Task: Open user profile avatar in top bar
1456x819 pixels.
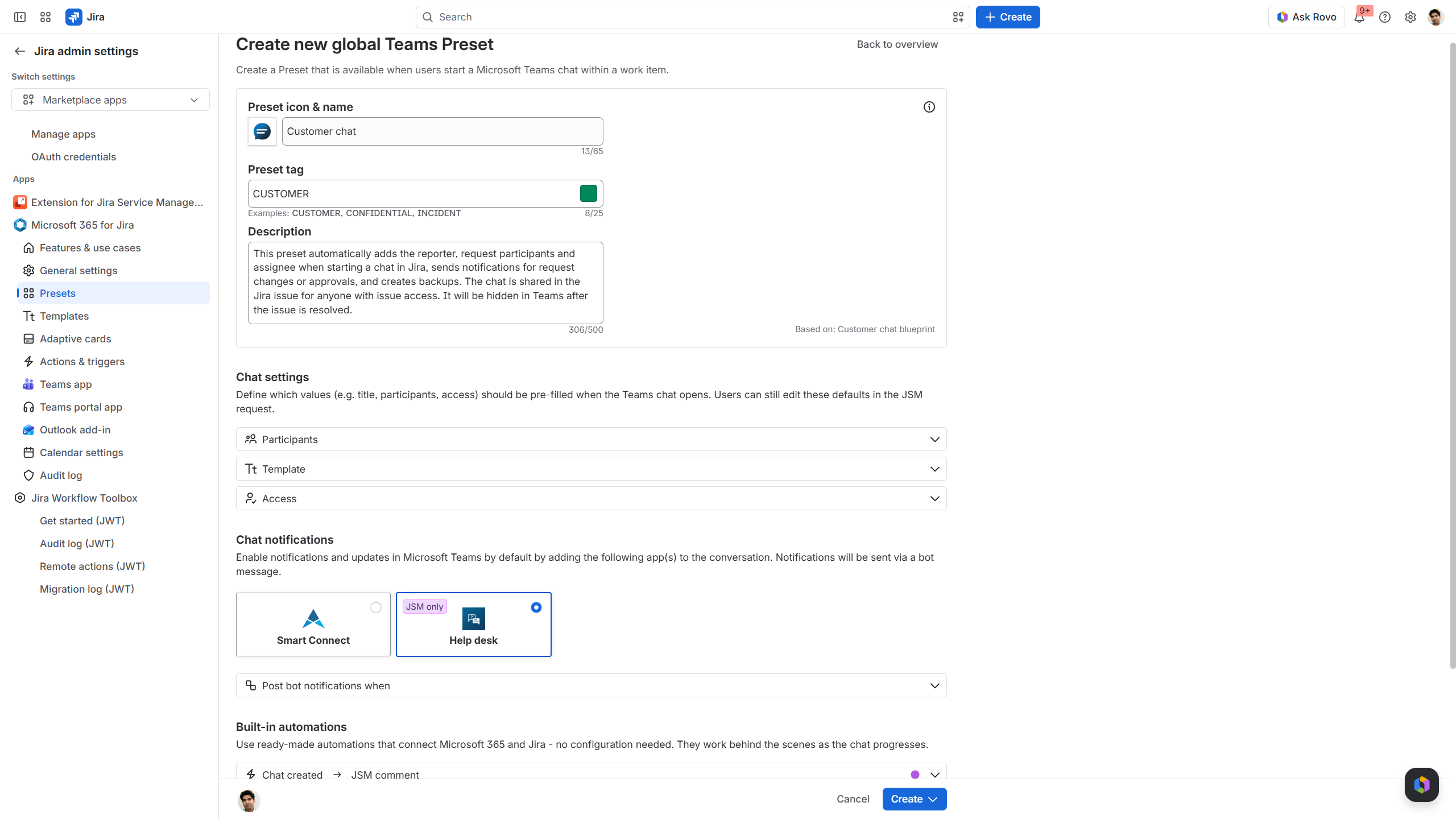Action: coord(1436,17)
